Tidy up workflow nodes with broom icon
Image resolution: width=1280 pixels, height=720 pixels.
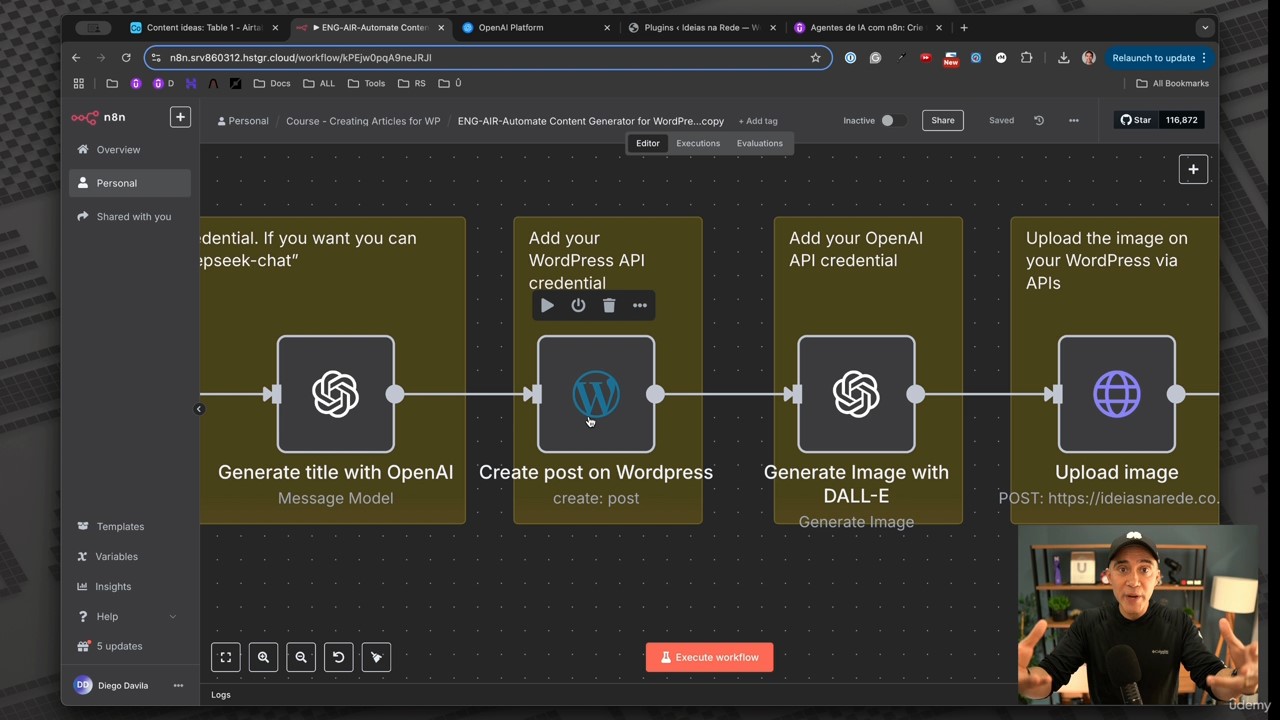(x=376, y=657)
